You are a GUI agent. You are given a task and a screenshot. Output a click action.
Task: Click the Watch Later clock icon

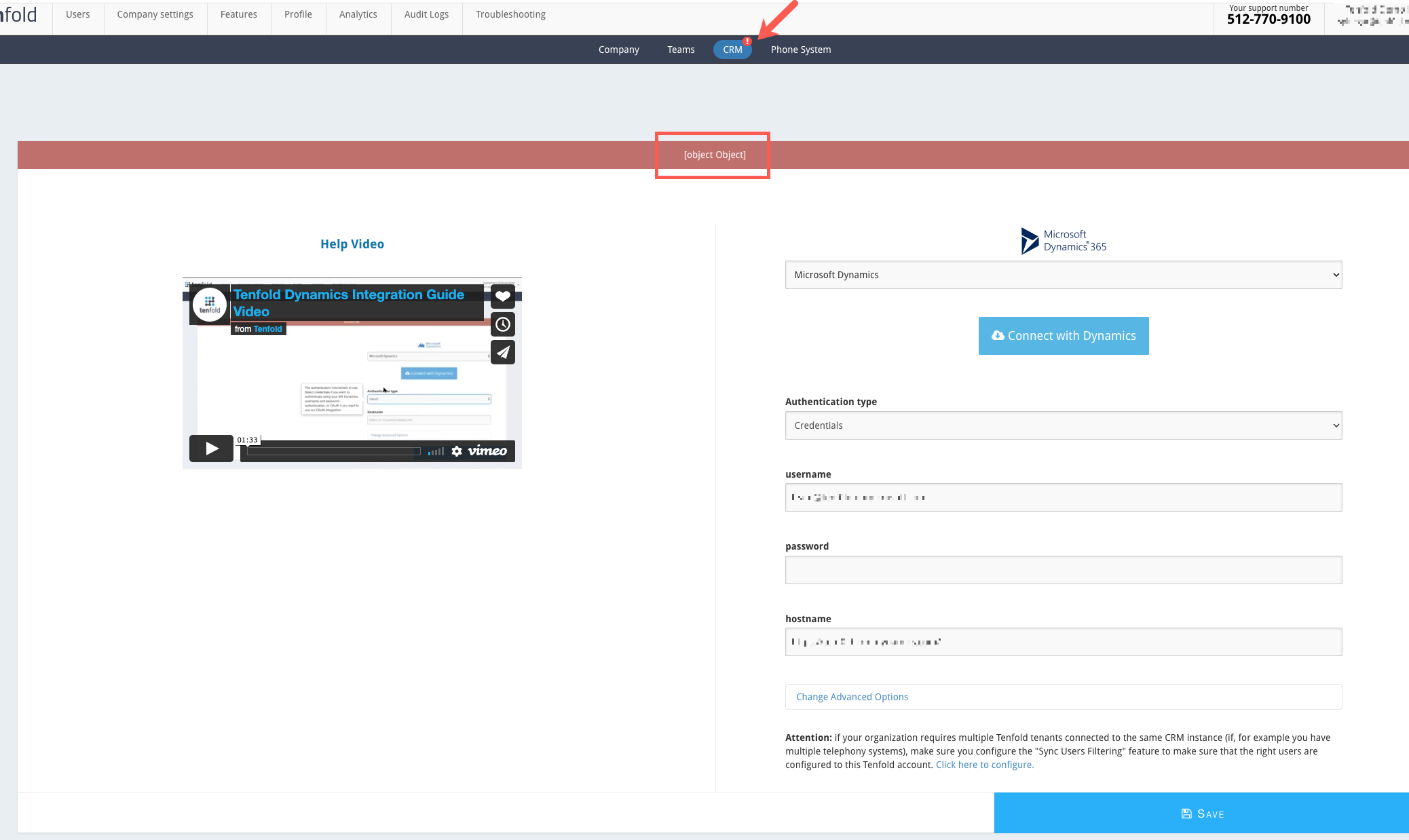(502, 324)
